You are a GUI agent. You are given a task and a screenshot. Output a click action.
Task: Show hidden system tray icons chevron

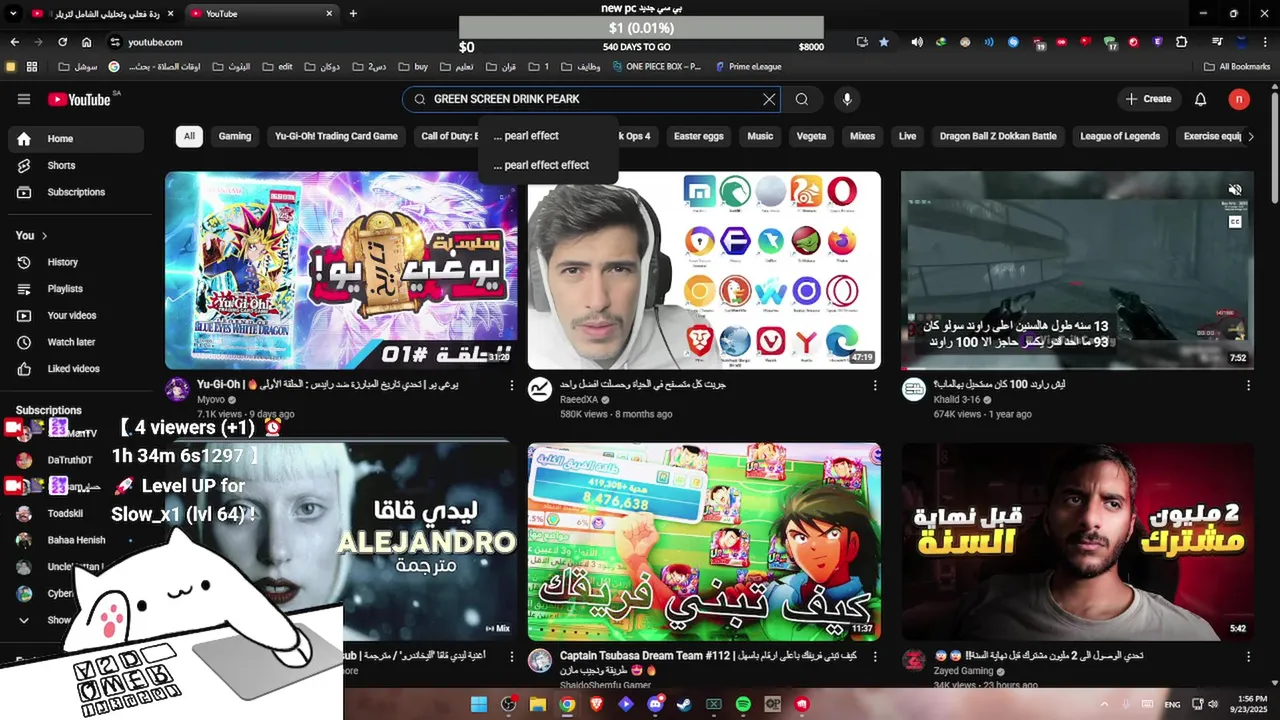[1104, 704]
